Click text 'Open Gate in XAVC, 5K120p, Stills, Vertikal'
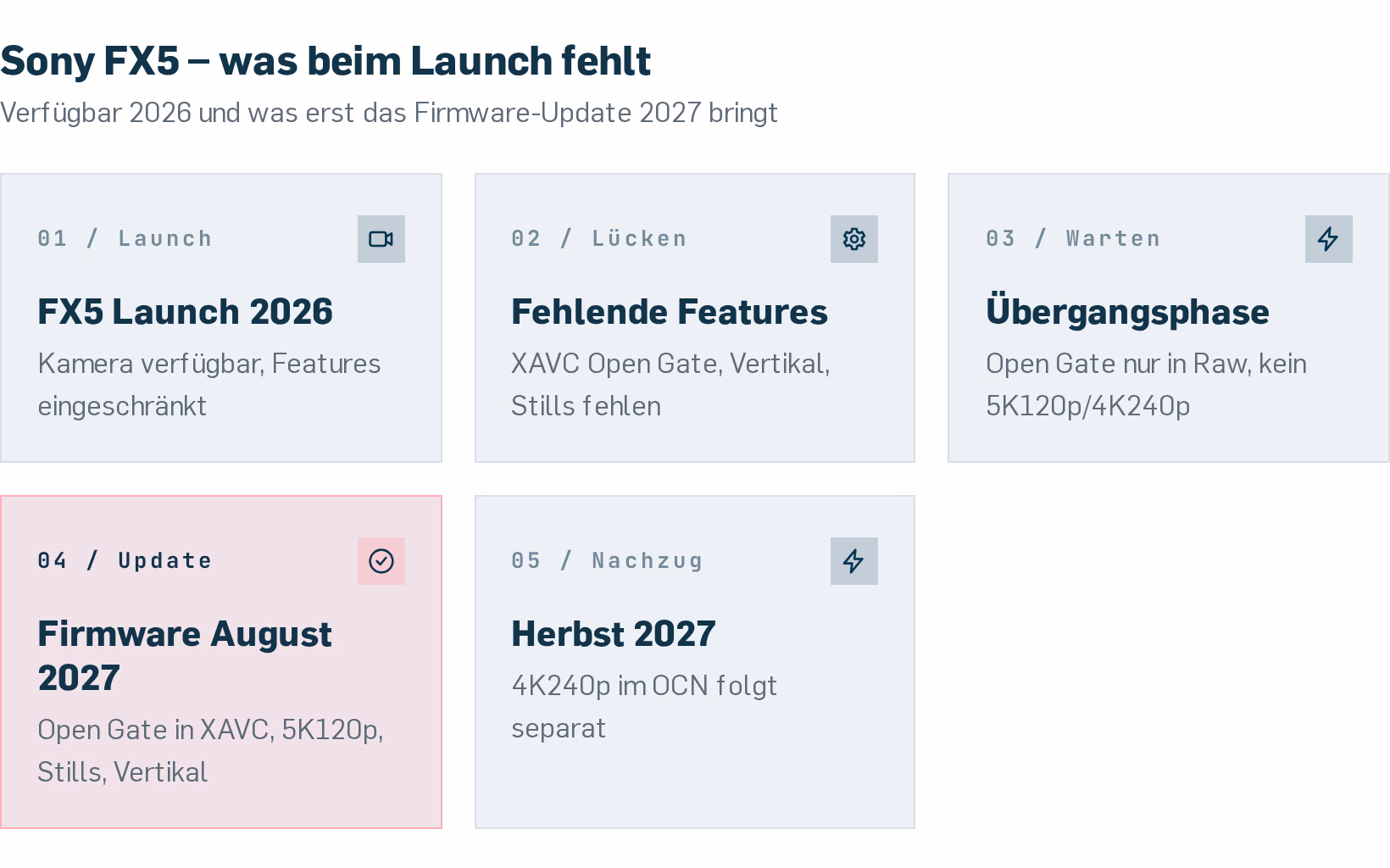1390x868 pixels. (x=210, y=751)
